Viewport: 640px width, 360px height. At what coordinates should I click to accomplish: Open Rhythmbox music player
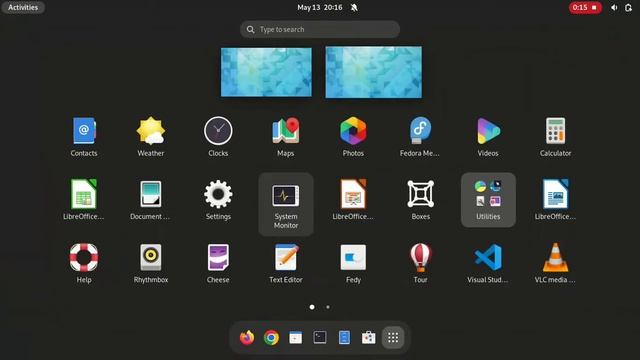pos(151,263)
